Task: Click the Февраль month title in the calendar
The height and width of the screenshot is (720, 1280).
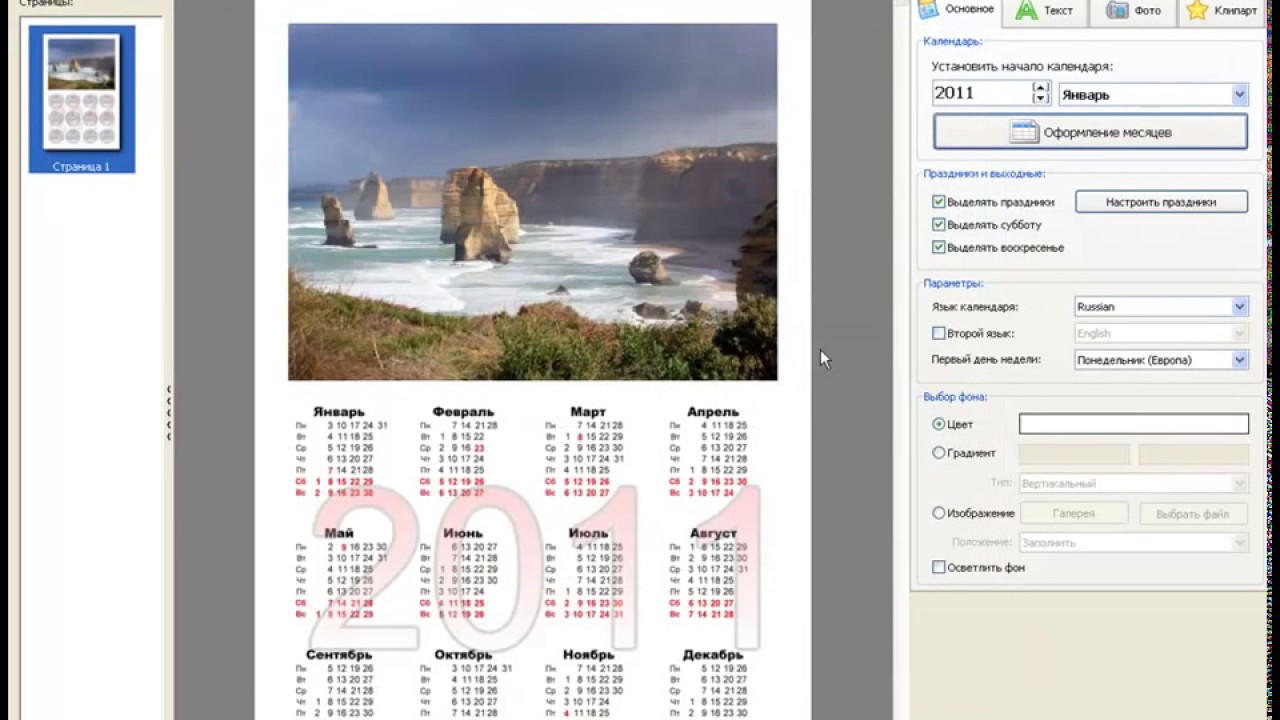Action: [x=463, y=412]
